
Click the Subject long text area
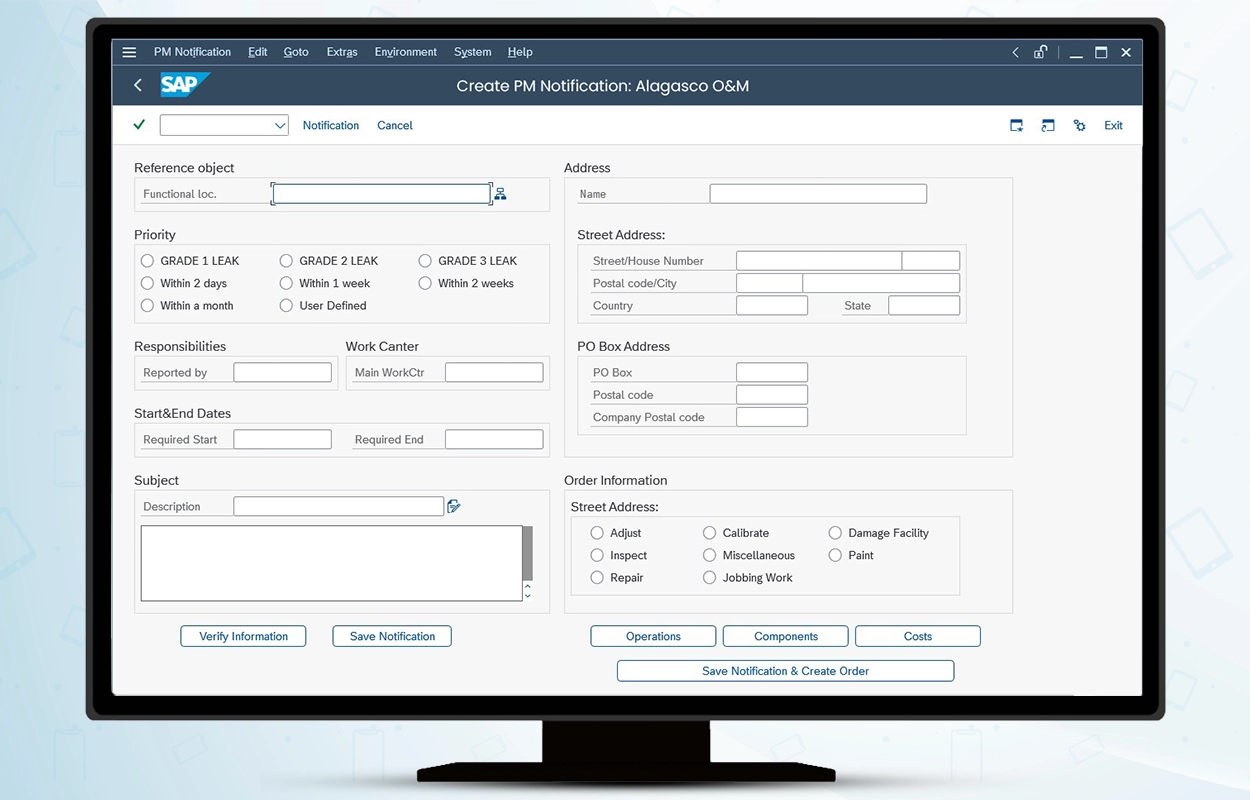click(x=331, y=563)
